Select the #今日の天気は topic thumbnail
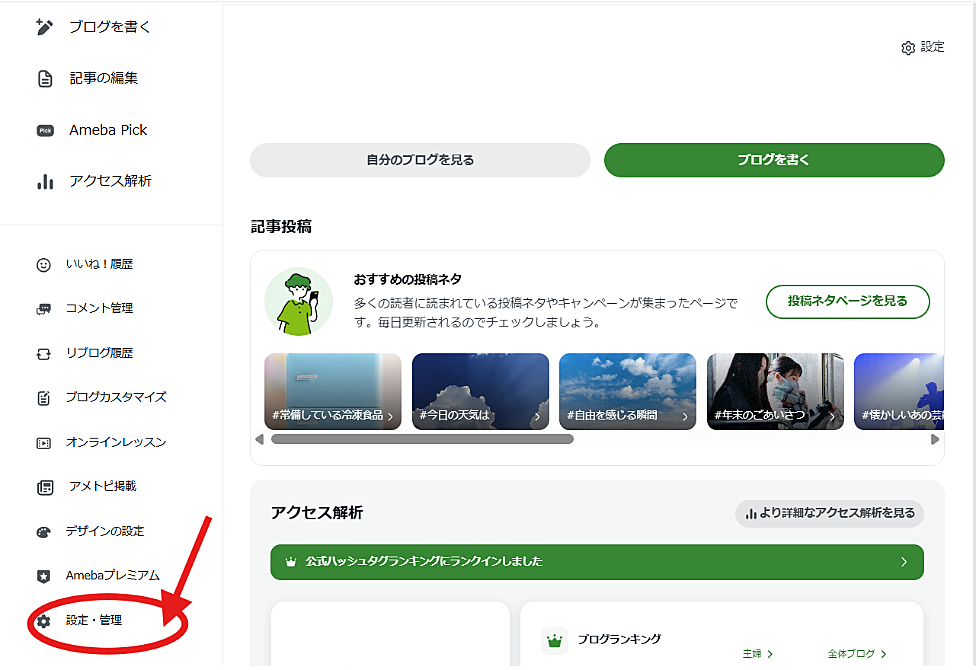976x670 pixels. tap(480, 391)
